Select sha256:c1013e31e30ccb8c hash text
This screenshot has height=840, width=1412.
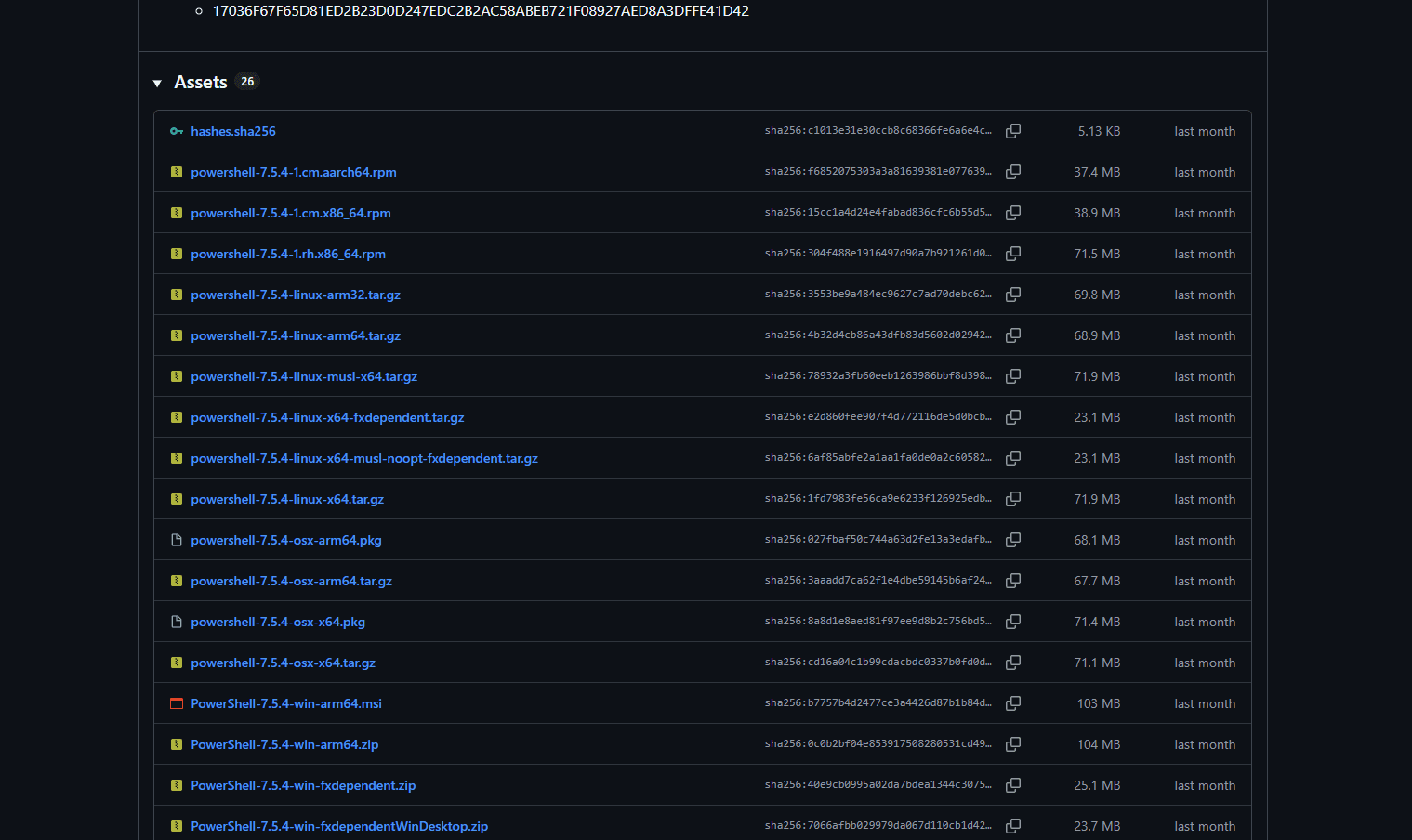click(878, 131)
